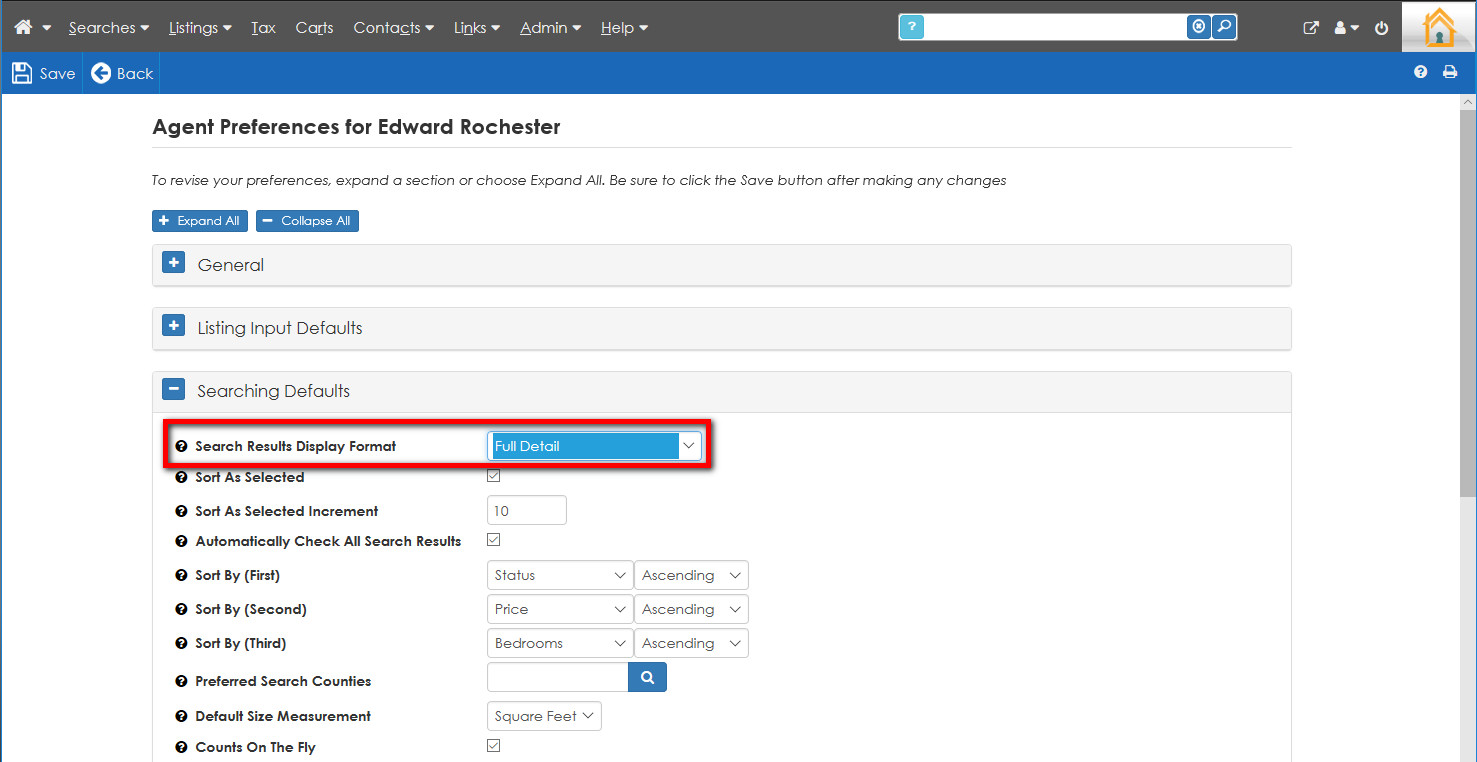Click the Save disk icon
Screen dimensions: 1477x762
coord(22,73)
